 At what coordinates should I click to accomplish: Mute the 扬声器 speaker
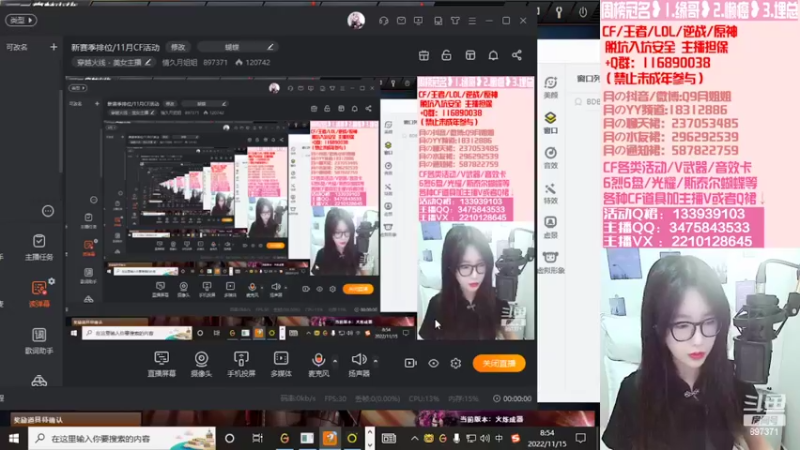(359, 364)
